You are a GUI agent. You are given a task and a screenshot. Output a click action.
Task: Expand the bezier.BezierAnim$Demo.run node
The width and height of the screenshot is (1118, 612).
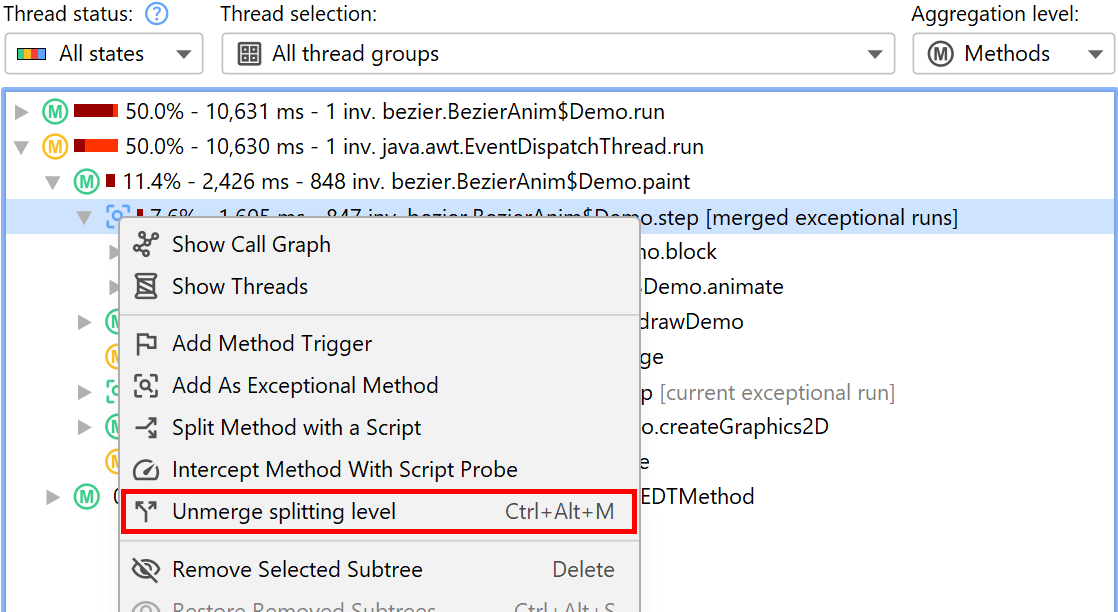[22, 112]
